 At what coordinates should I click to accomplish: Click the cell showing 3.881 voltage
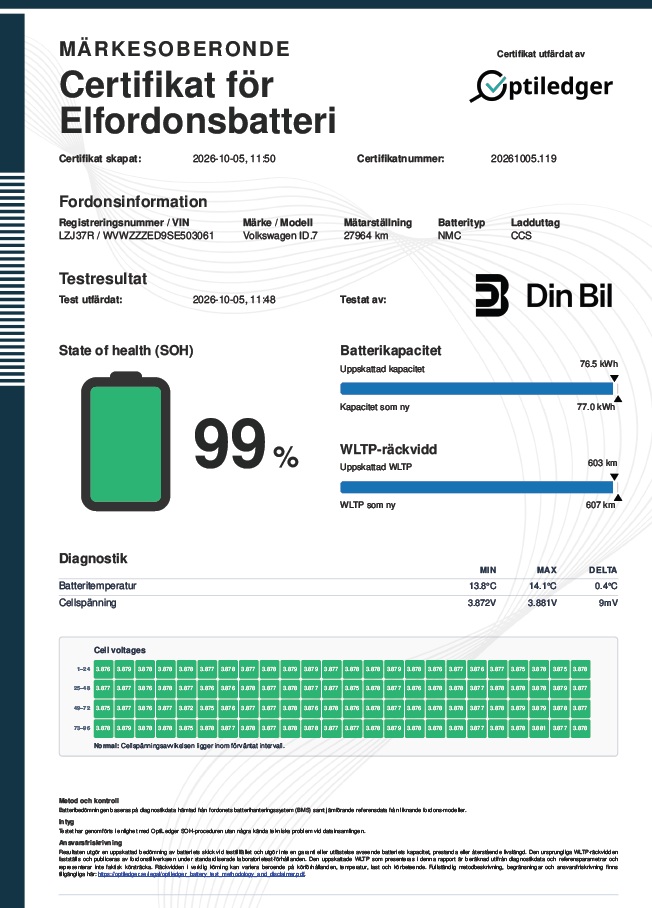click(539, 728)
